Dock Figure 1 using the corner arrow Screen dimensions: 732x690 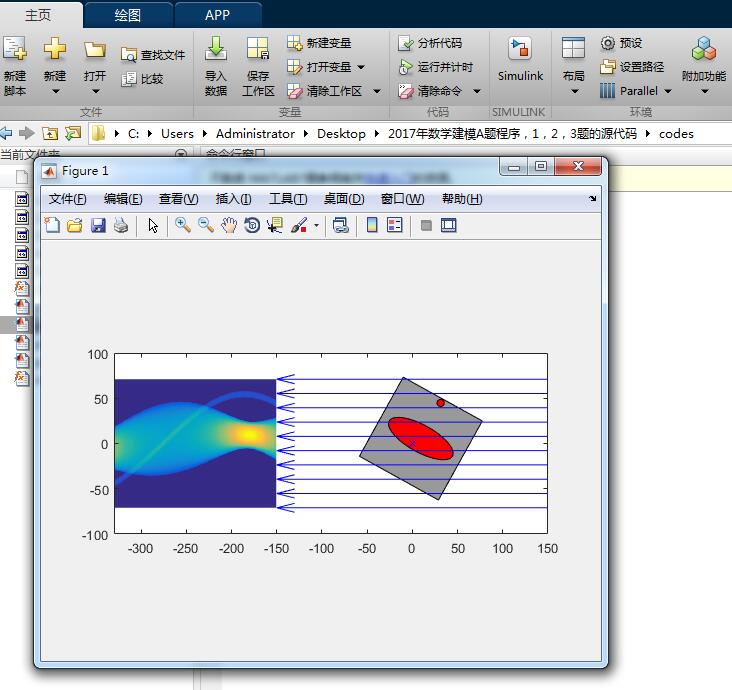point(592,198)
